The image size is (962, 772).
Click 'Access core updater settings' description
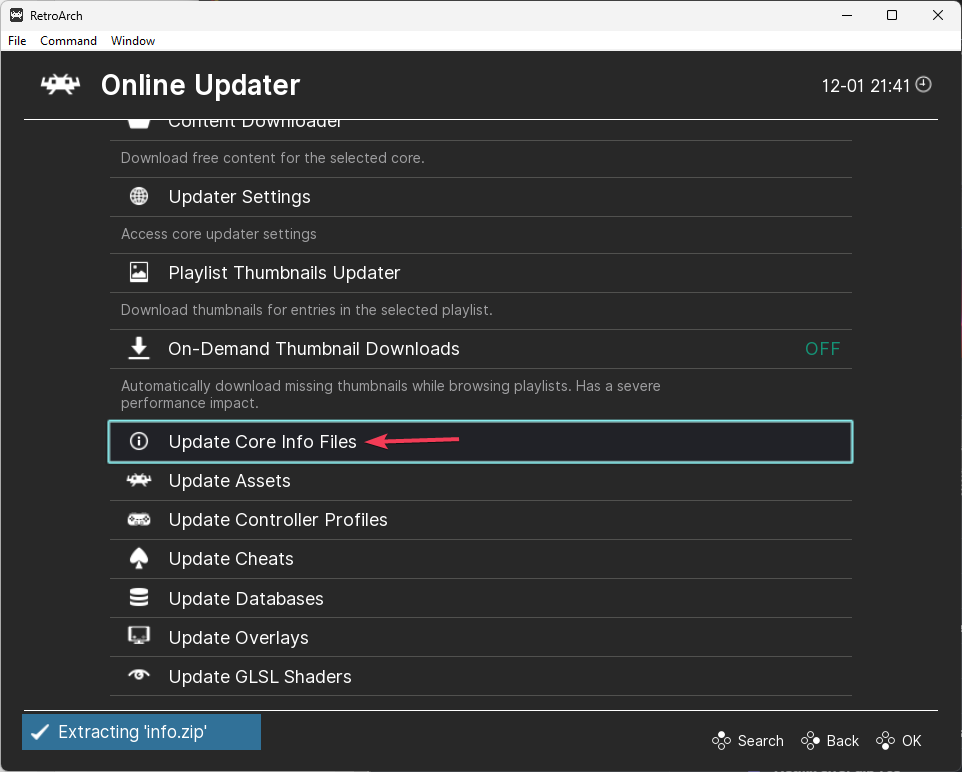[x=218, y=234]
